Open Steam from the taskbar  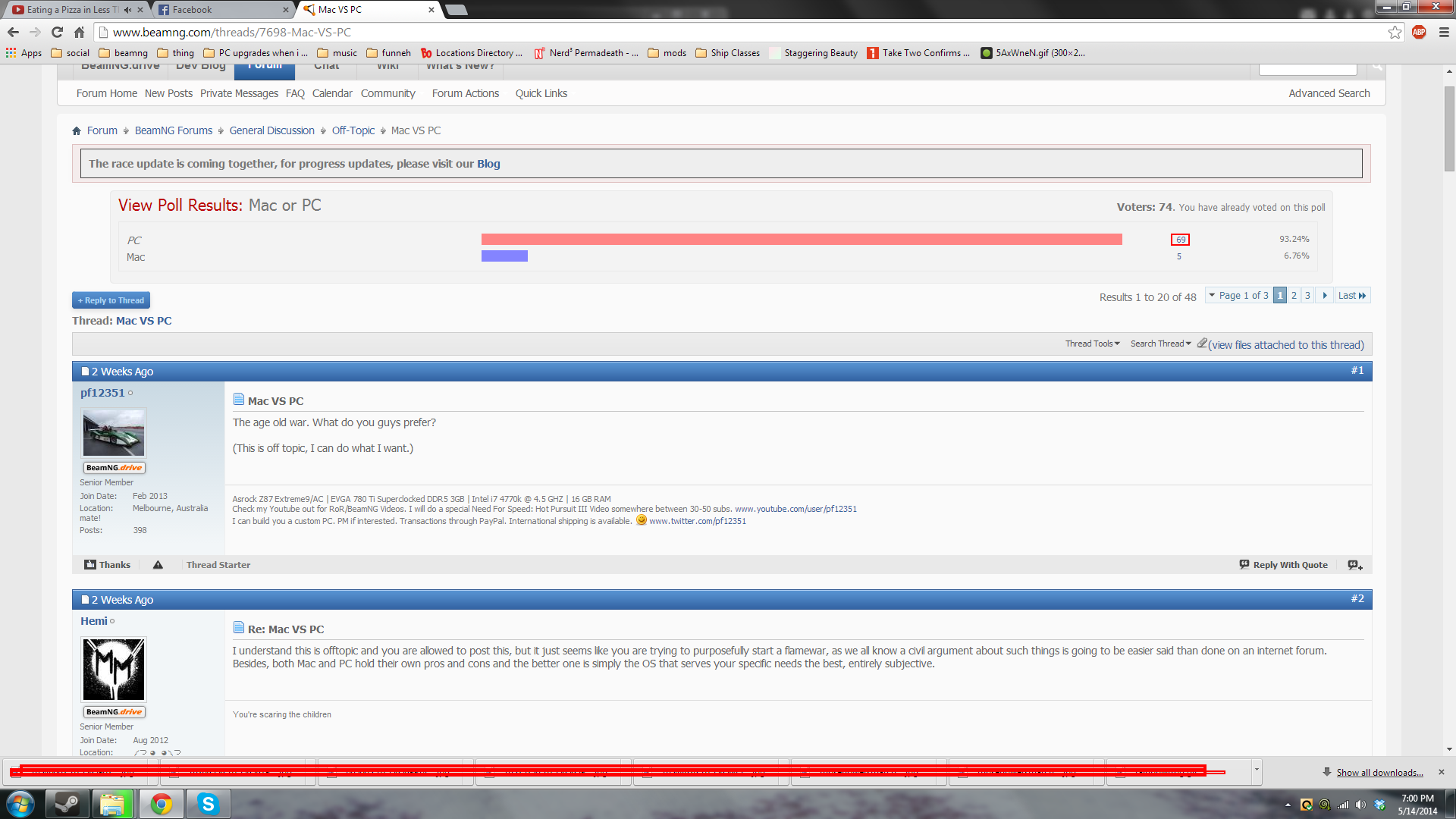click(x=67, y=804)
